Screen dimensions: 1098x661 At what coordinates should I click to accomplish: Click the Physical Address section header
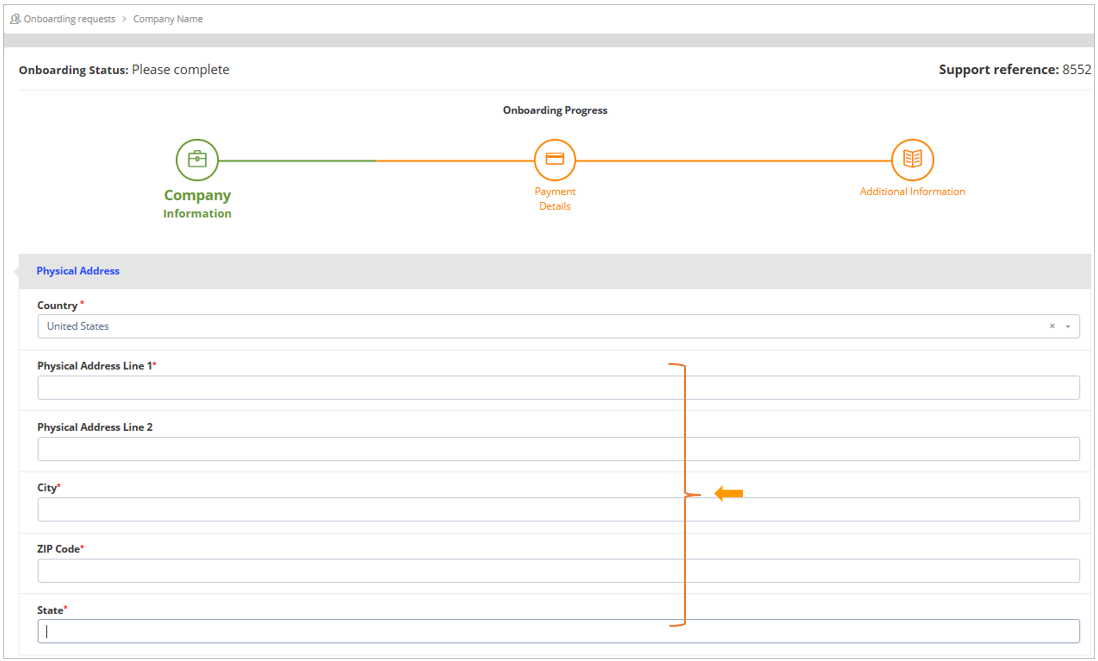click(x=78, y=270)
